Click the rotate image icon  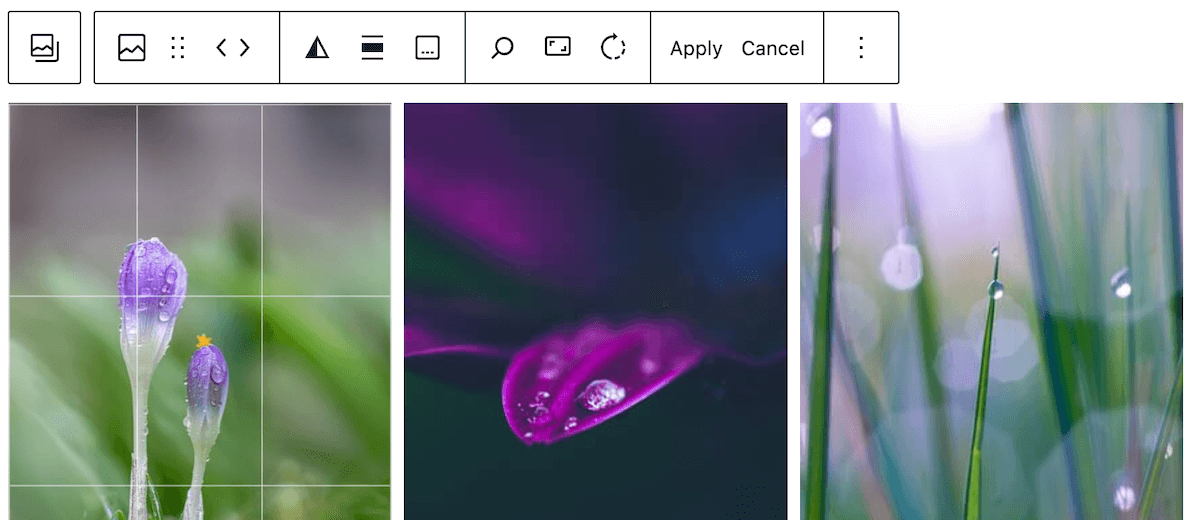(613, 48)
